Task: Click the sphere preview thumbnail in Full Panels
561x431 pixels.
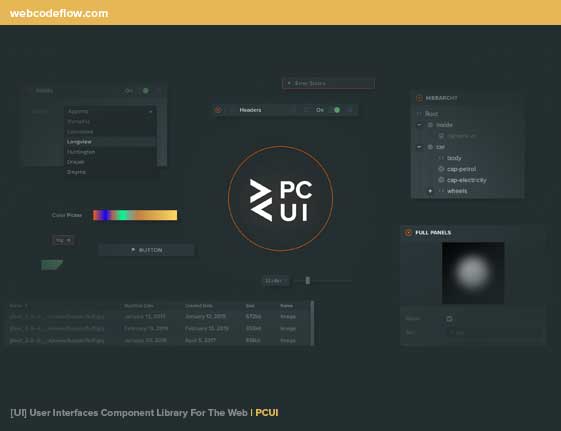Action: point(473,273)
